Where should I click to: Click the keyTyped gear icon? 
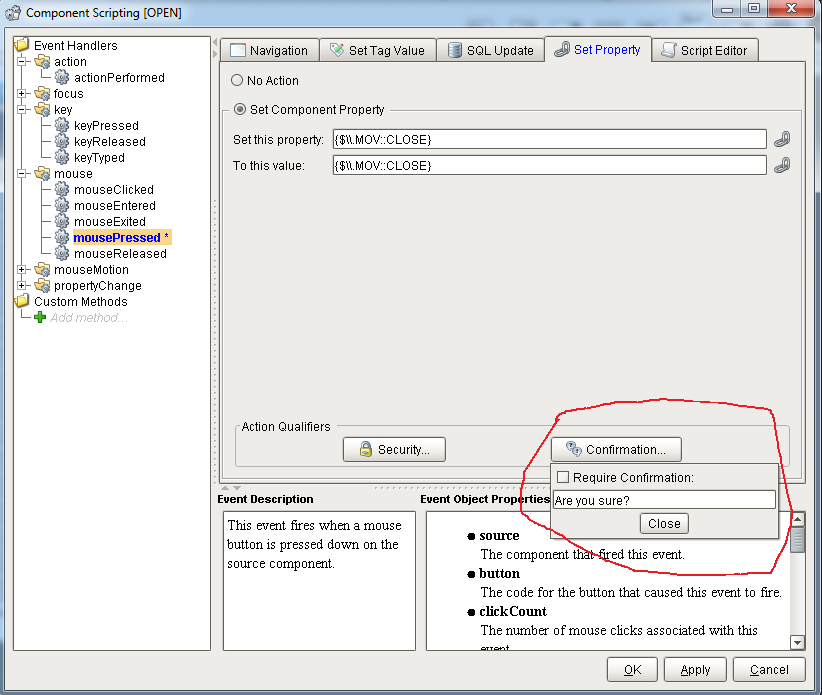(62, 157)
